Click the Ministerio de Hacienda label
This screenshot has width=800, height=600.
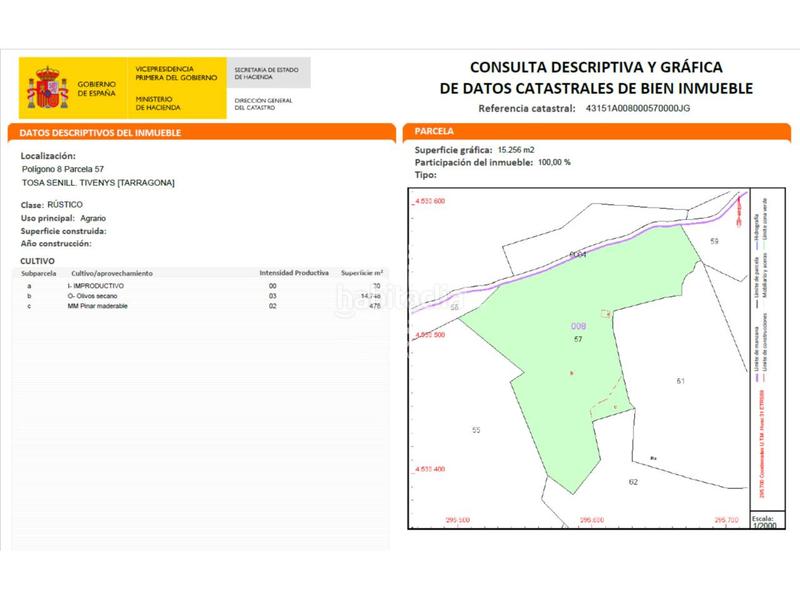point(156,102)
